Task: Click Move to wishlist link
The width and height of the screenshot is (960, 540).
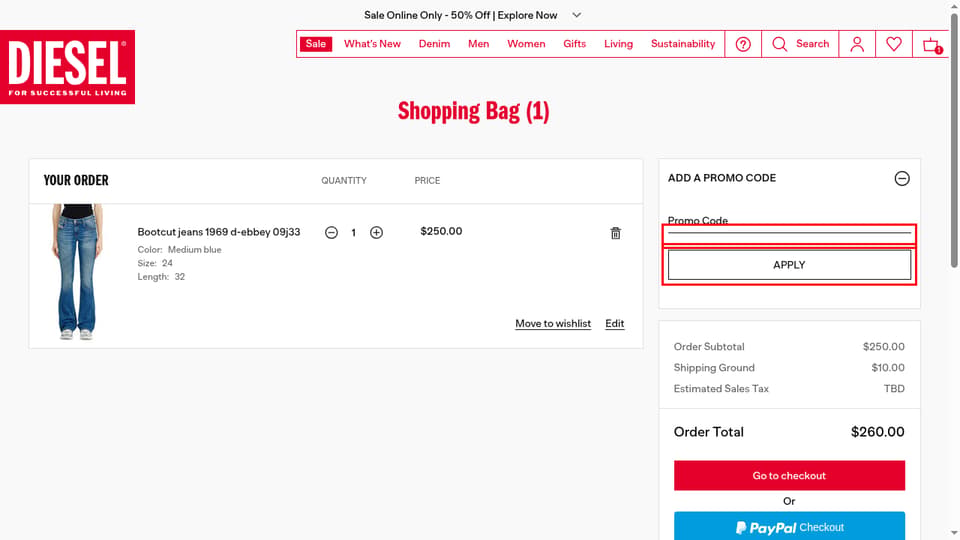Action: (x=553, y=323)
